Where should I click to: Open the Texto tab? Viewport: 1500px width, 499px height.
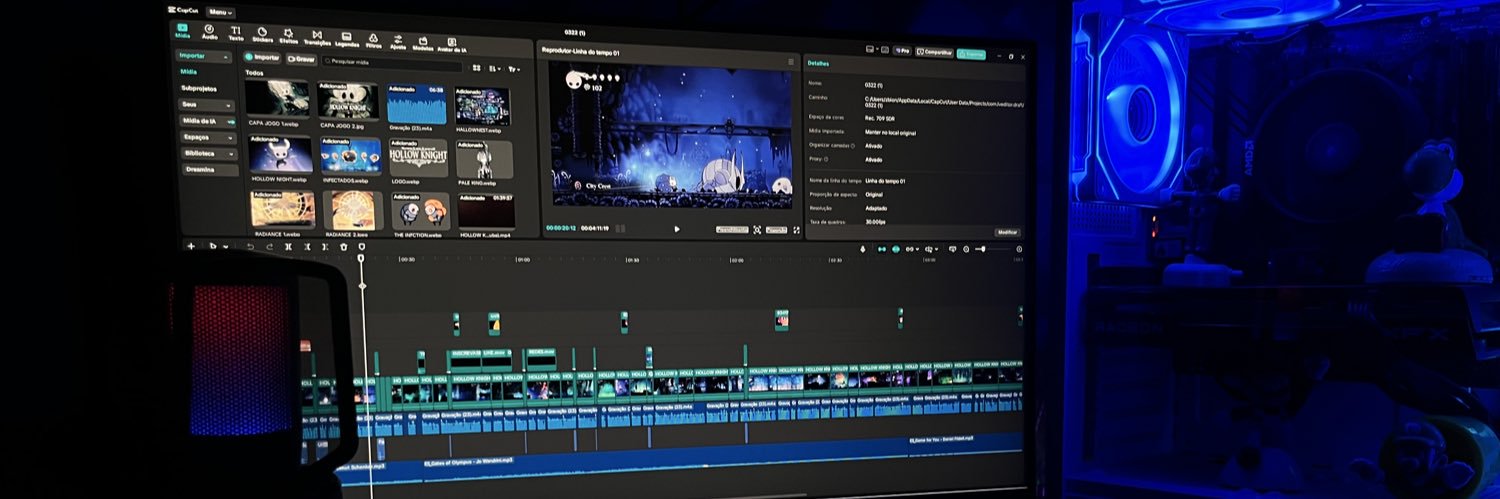click(x=236, y=34)
